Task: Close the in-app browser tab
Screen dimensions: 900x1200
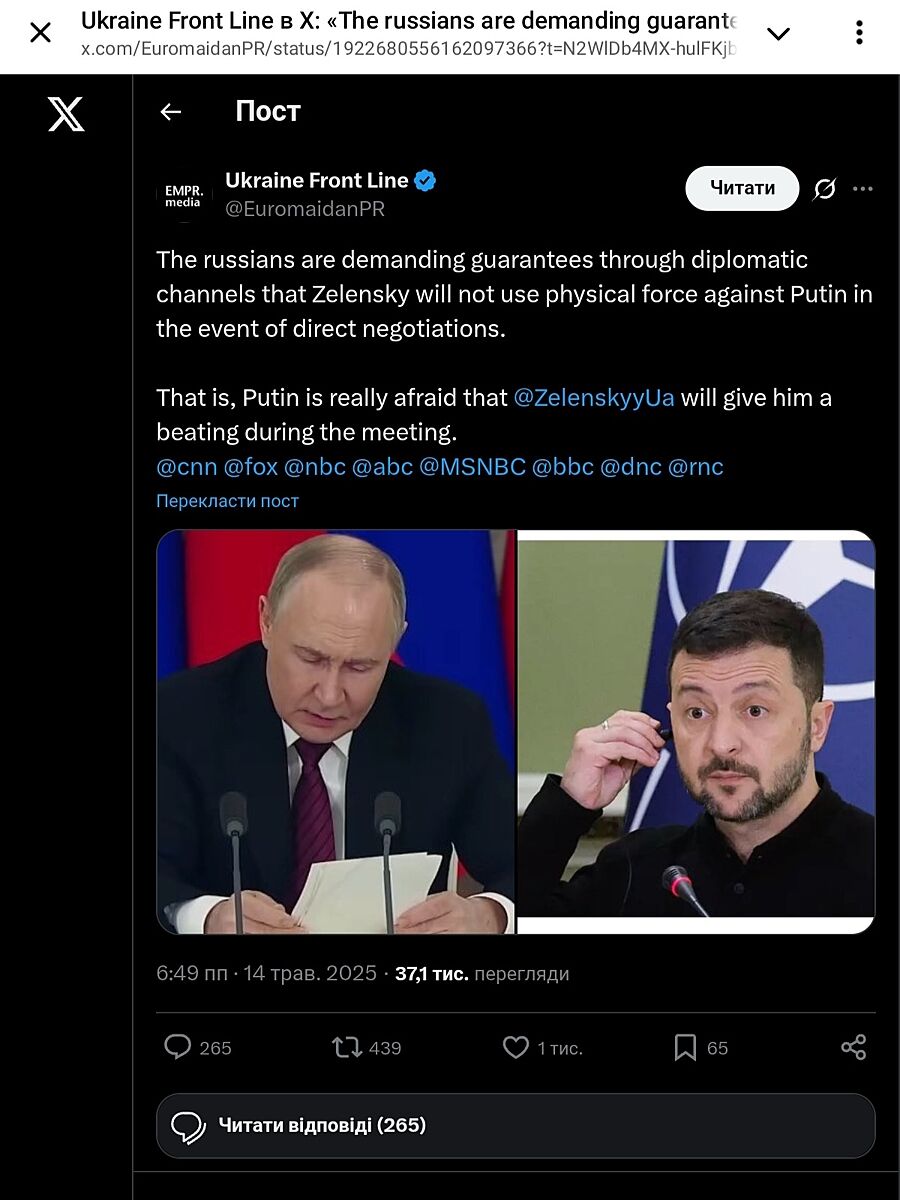Action: point(40,33)
